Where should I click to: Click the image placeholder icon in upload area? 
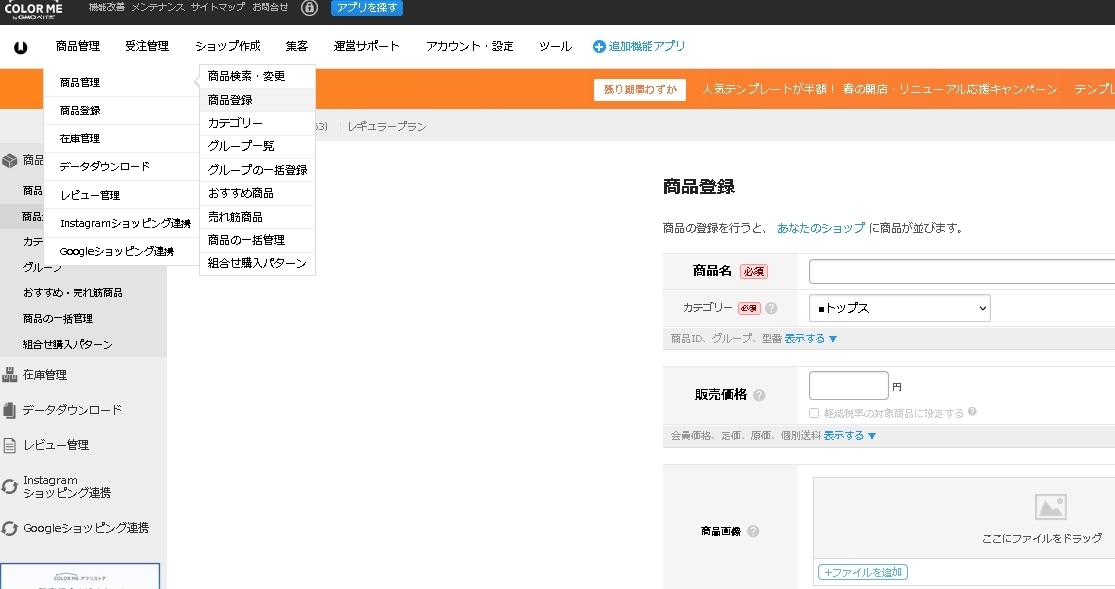point(1050,507)
